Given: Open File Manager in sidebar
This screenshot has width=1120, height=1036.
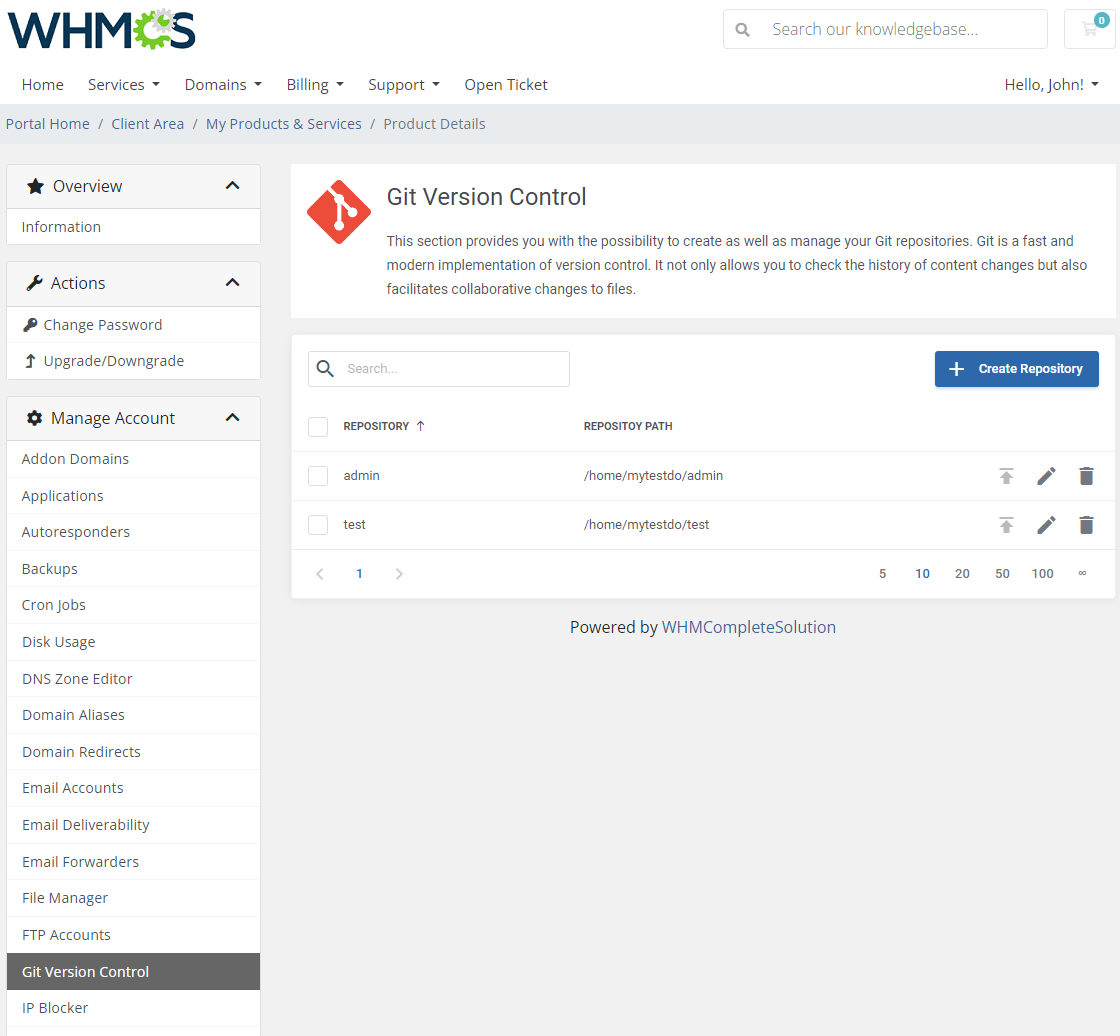Looking at the screenshot, I should [x=134, y=898].
